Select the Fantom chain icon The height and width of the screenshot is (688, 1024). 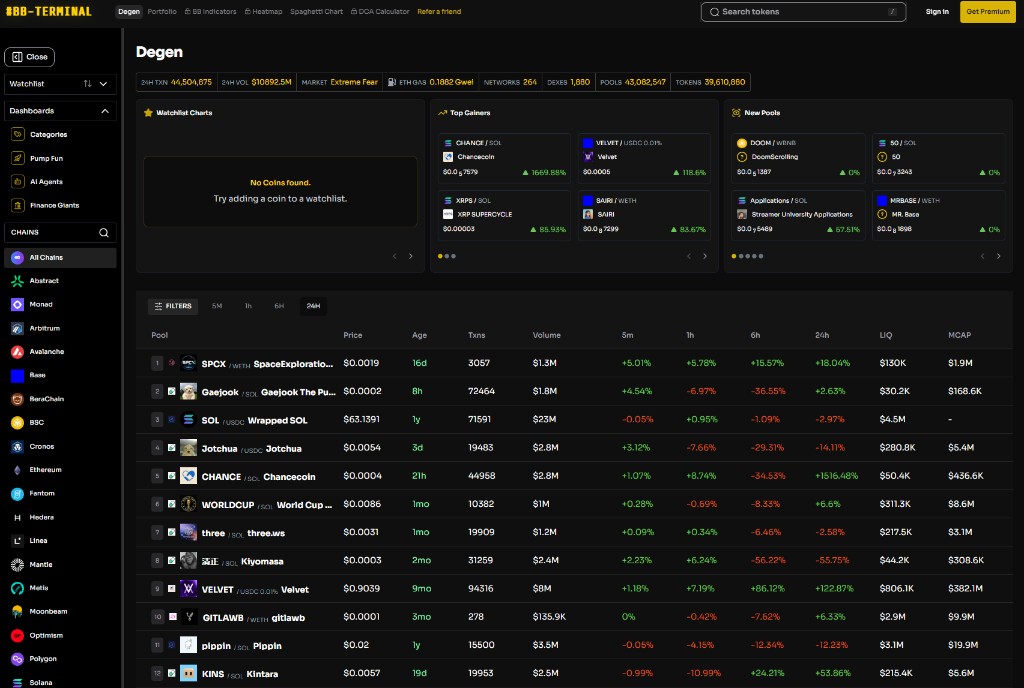18,493
